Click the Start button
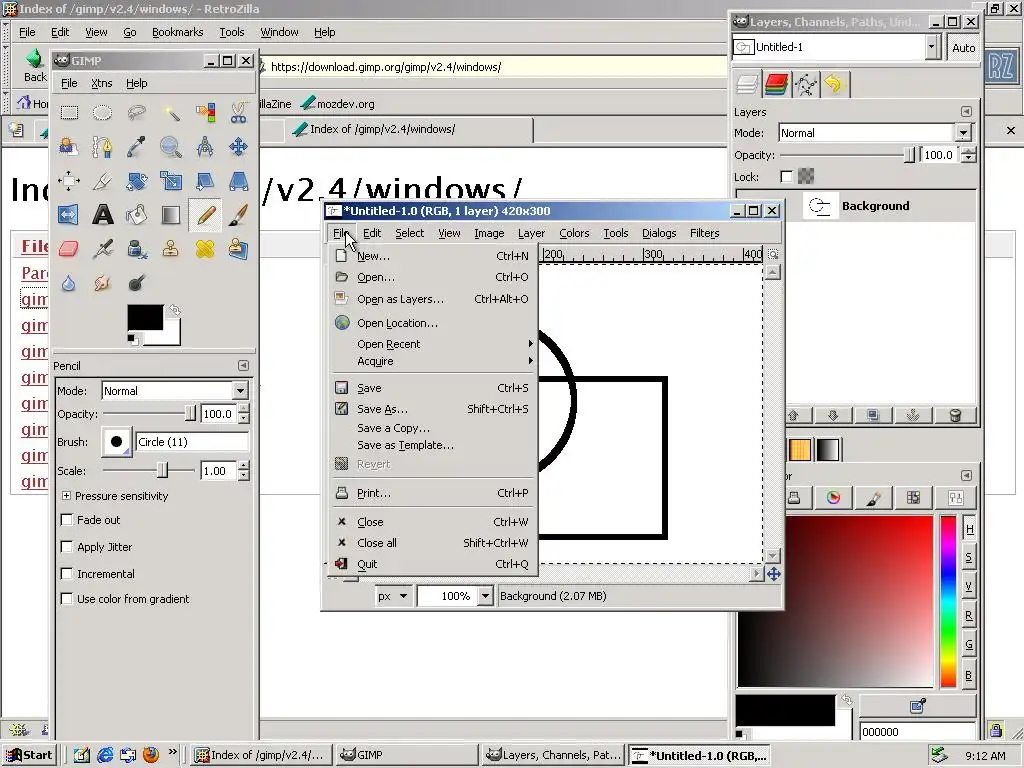 click(x=29, y=755)
